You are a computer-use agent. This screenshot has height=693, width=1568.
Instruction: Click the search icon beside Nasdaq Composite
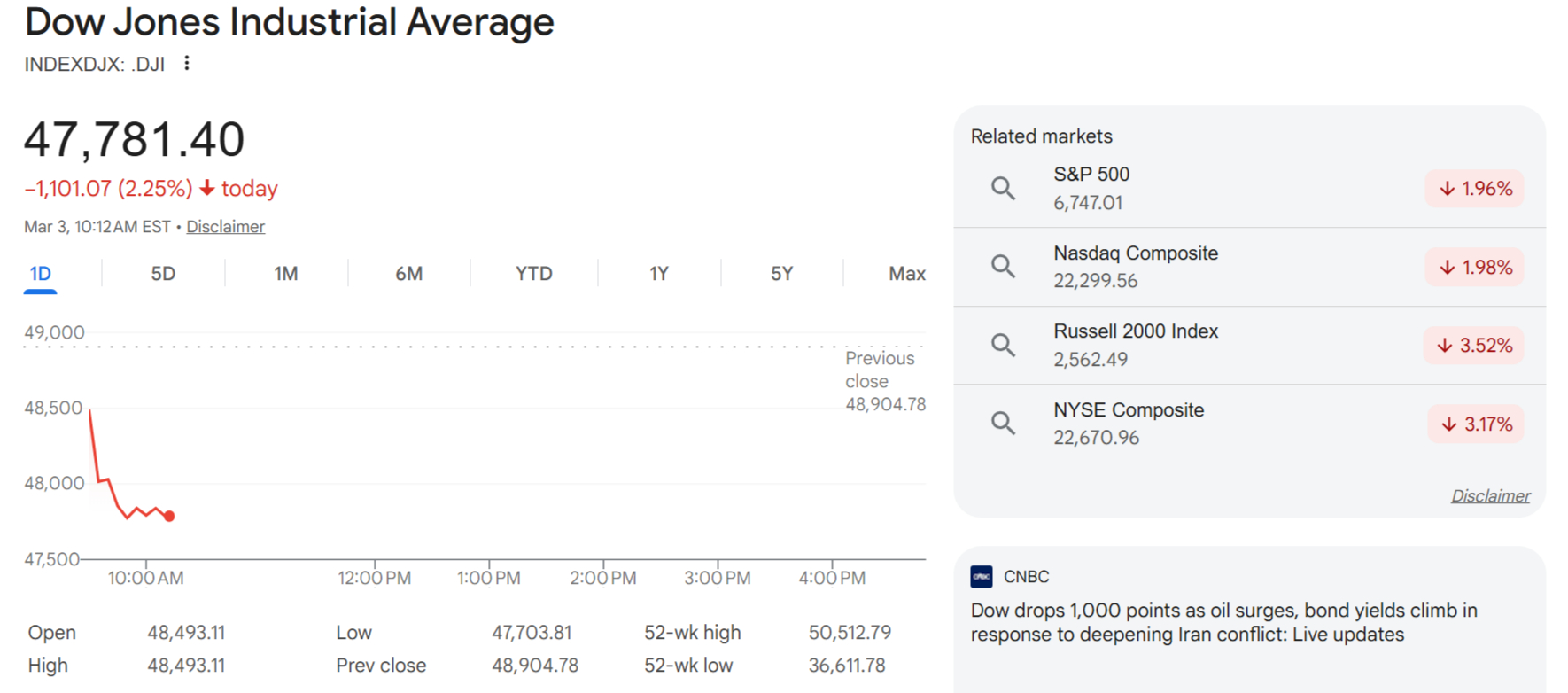1003,266
